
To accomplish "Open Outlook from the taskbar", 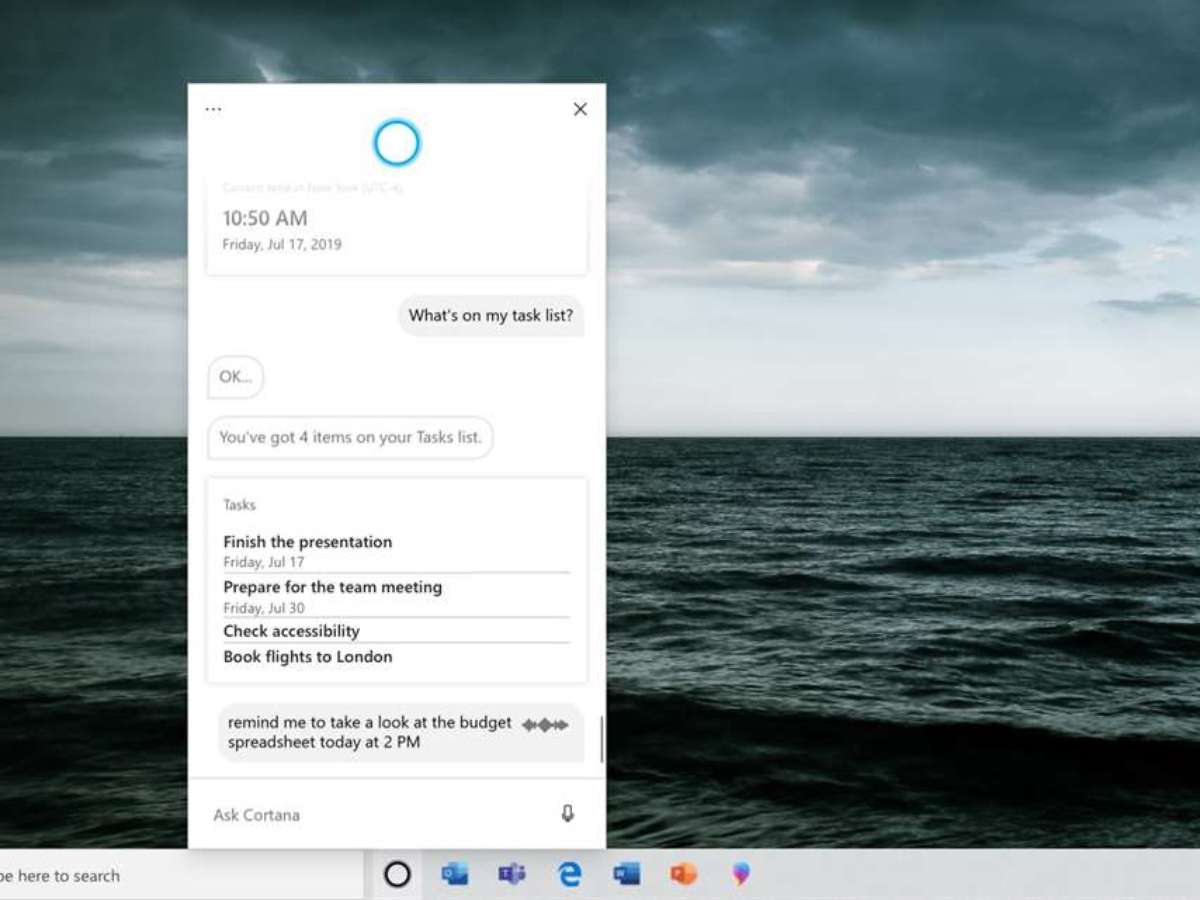I will click(455, 875).
